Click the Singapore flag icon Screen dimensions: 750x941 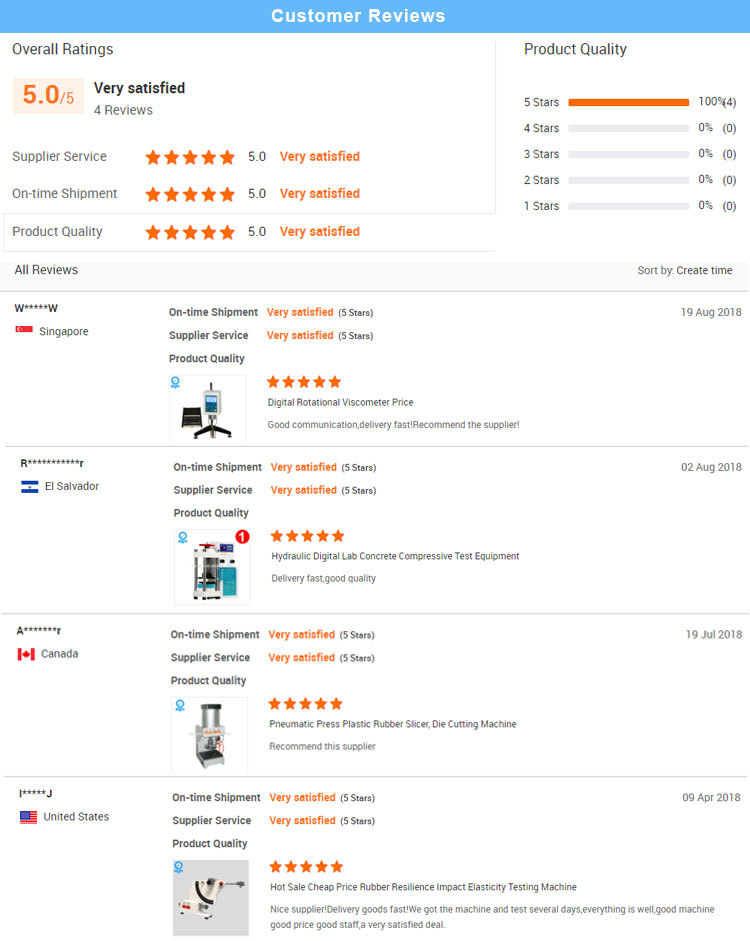[x=24, y=331]
